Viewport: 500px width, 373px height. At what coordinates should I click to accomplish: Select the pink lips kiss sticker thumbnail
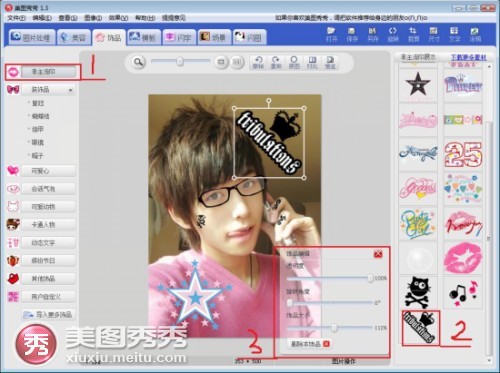pyautogui.click(x=463, y=258)
